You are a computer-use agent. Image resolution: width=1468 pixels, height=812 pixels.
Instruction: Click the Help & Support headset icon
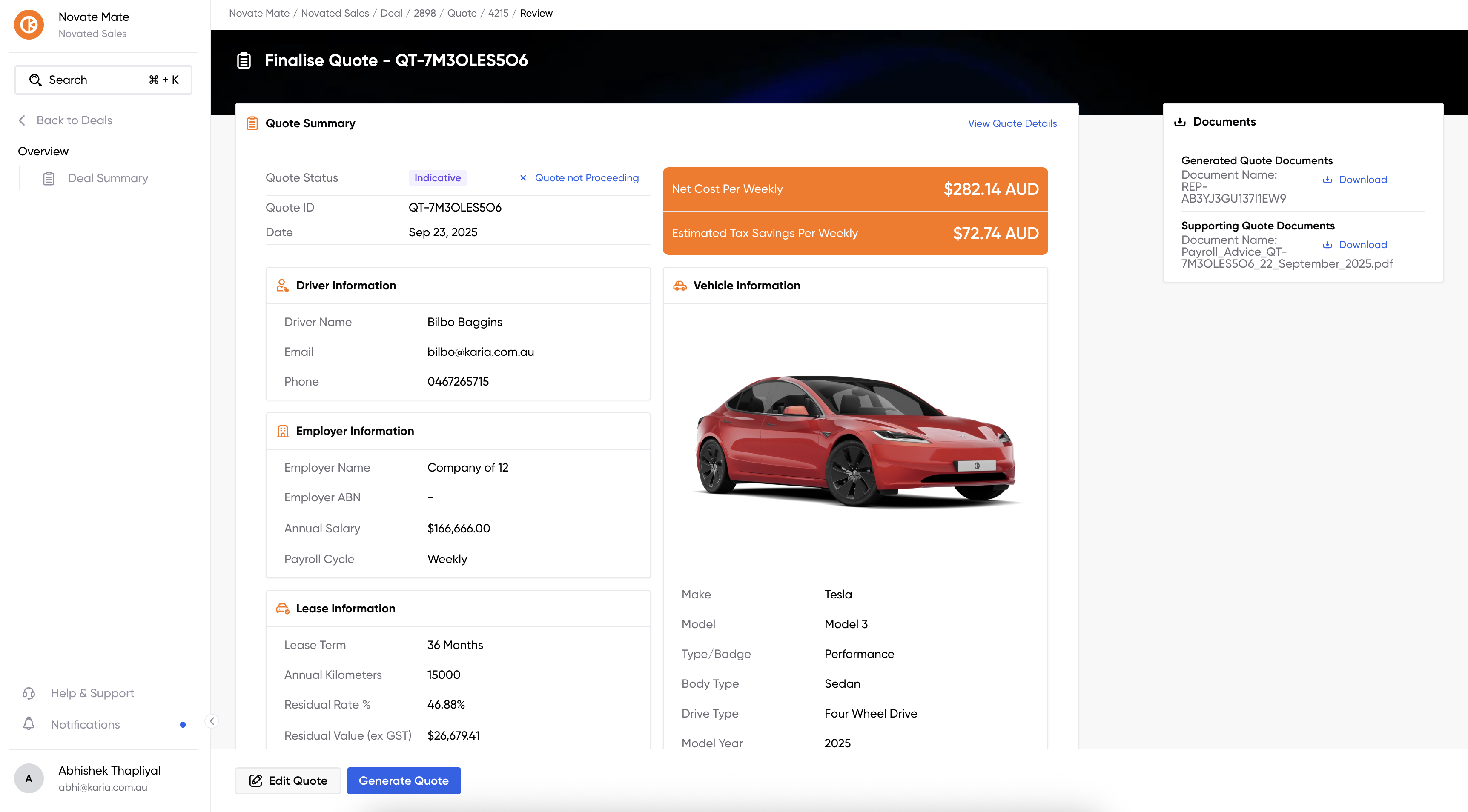point(29,693)
